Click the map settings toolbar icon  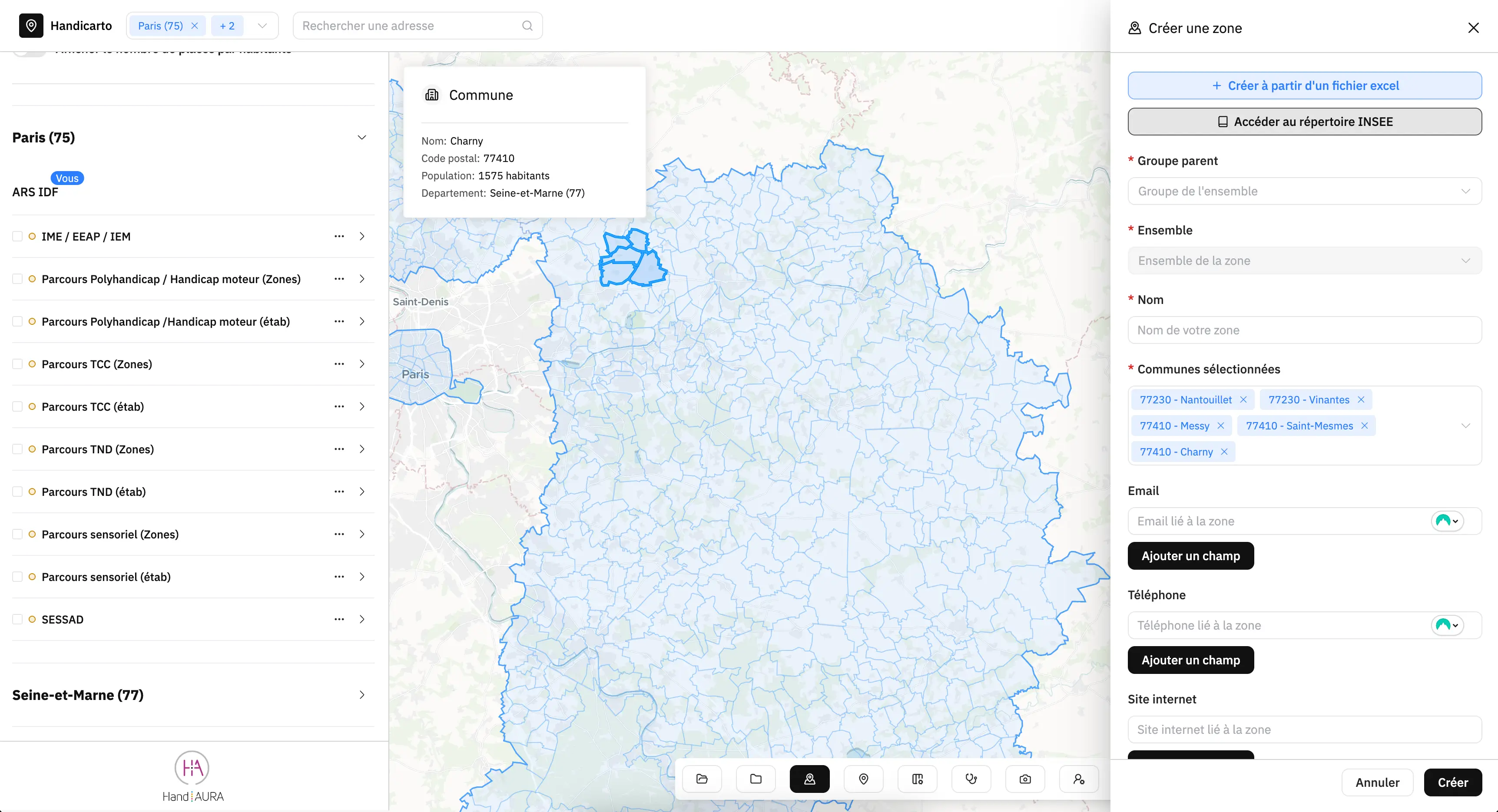tap(918, 779)
